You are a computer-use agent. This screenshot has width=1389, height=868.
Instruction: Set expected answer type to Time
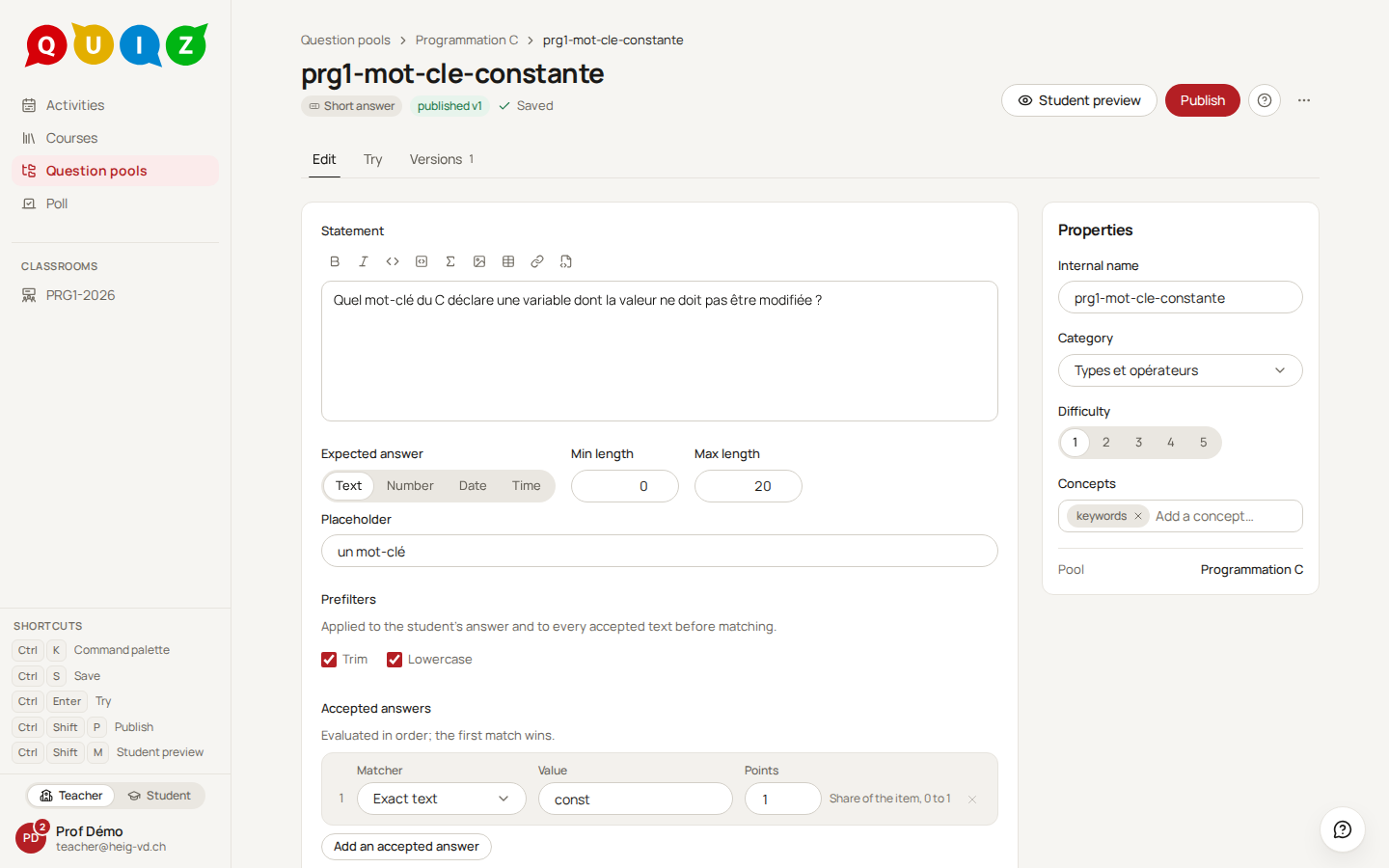click(527, 486)
